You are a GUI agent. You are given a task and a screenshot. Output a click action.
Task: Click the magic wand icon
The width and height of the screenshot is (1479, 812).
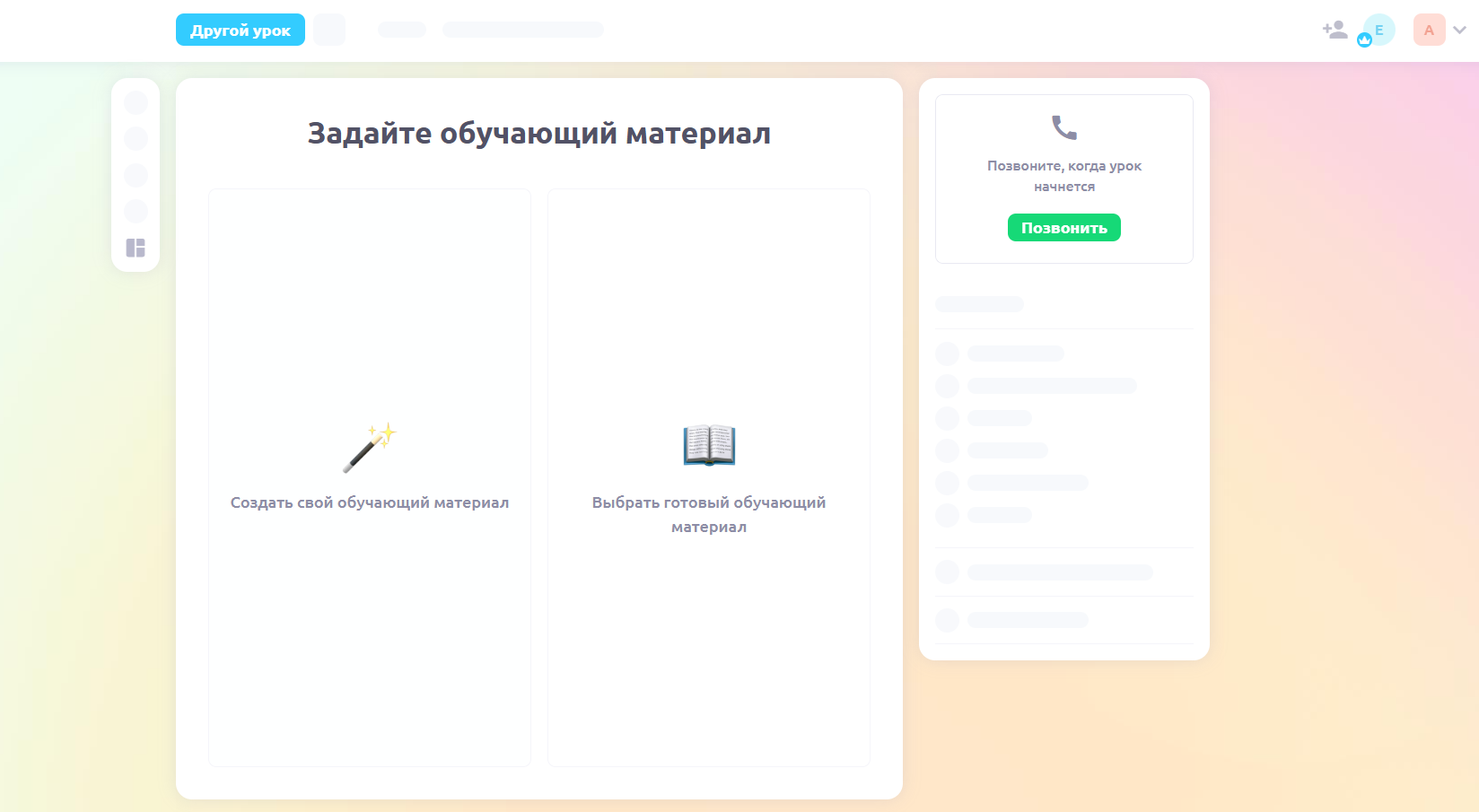click(x=369, y=447)
